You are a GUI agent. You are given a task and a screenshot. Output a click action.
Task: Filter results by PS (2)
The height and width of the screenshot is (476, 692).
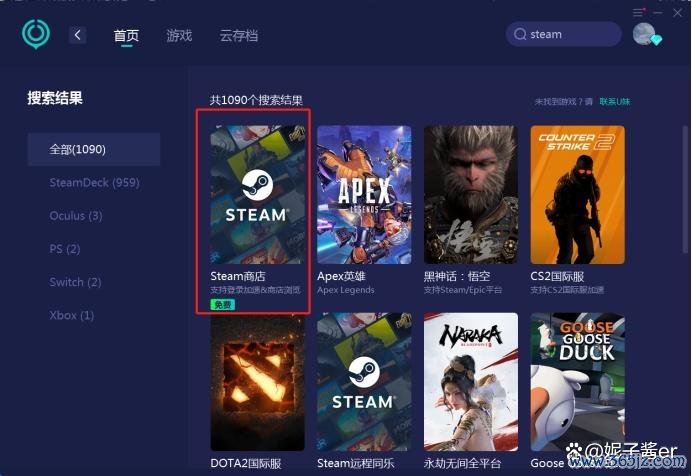(x=65, y=249)
